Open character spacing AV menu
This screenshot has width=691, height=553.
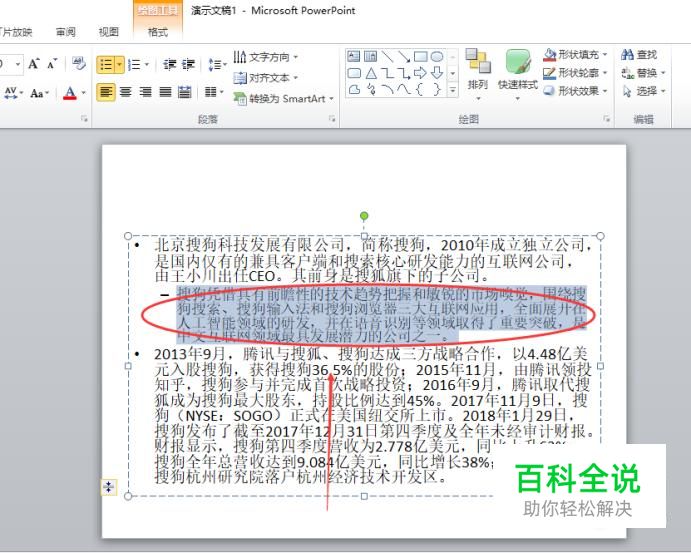(12, 93)
